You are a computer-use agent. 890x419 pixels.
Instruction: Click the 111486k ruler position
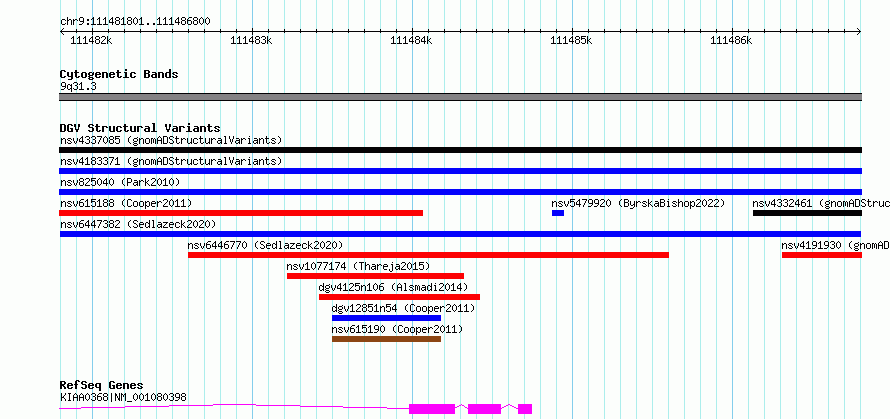pyautogui.click(x=732, y=40)
